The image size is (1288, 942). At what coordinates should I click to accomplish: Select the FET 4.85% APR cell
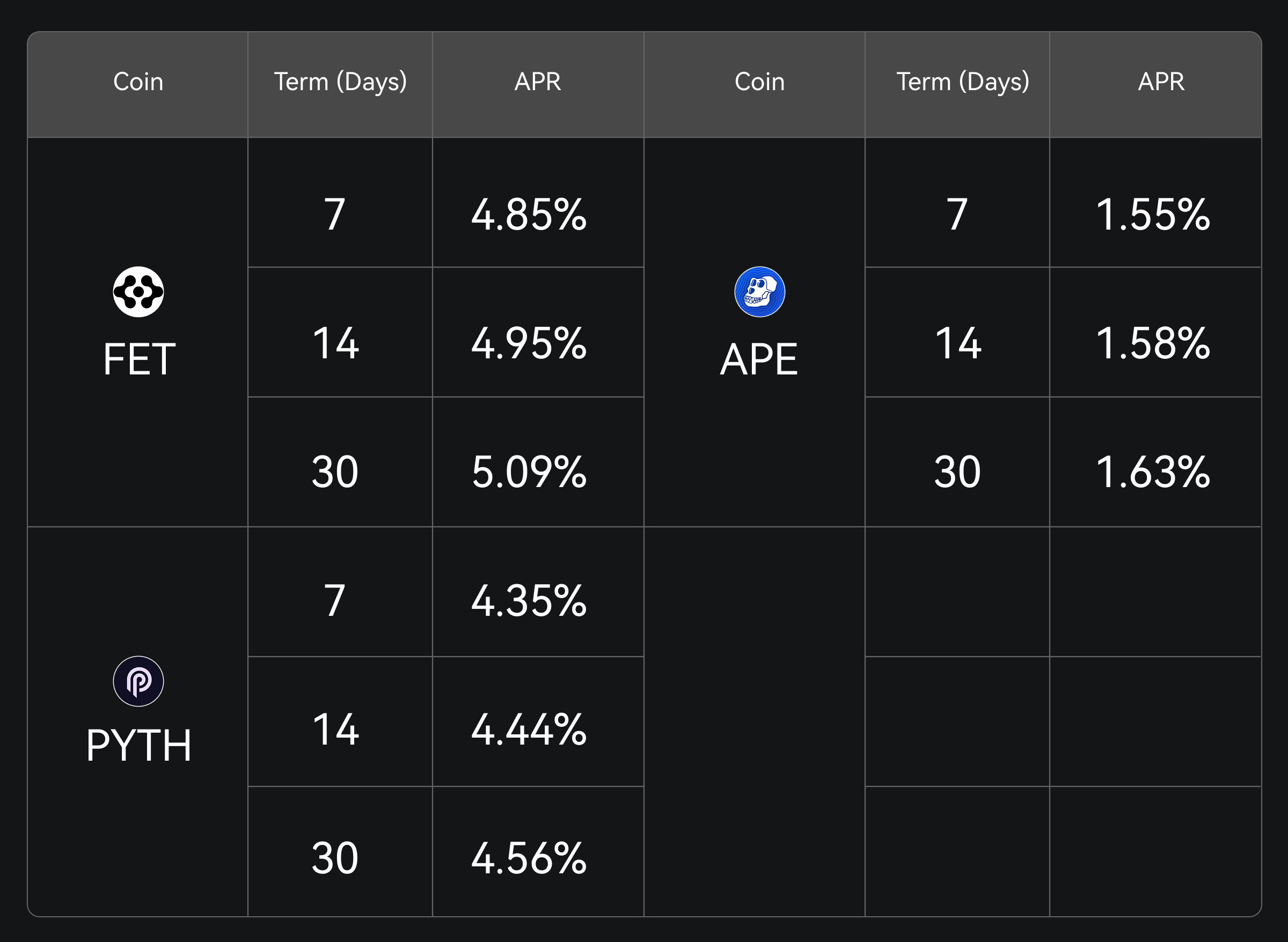529,215
